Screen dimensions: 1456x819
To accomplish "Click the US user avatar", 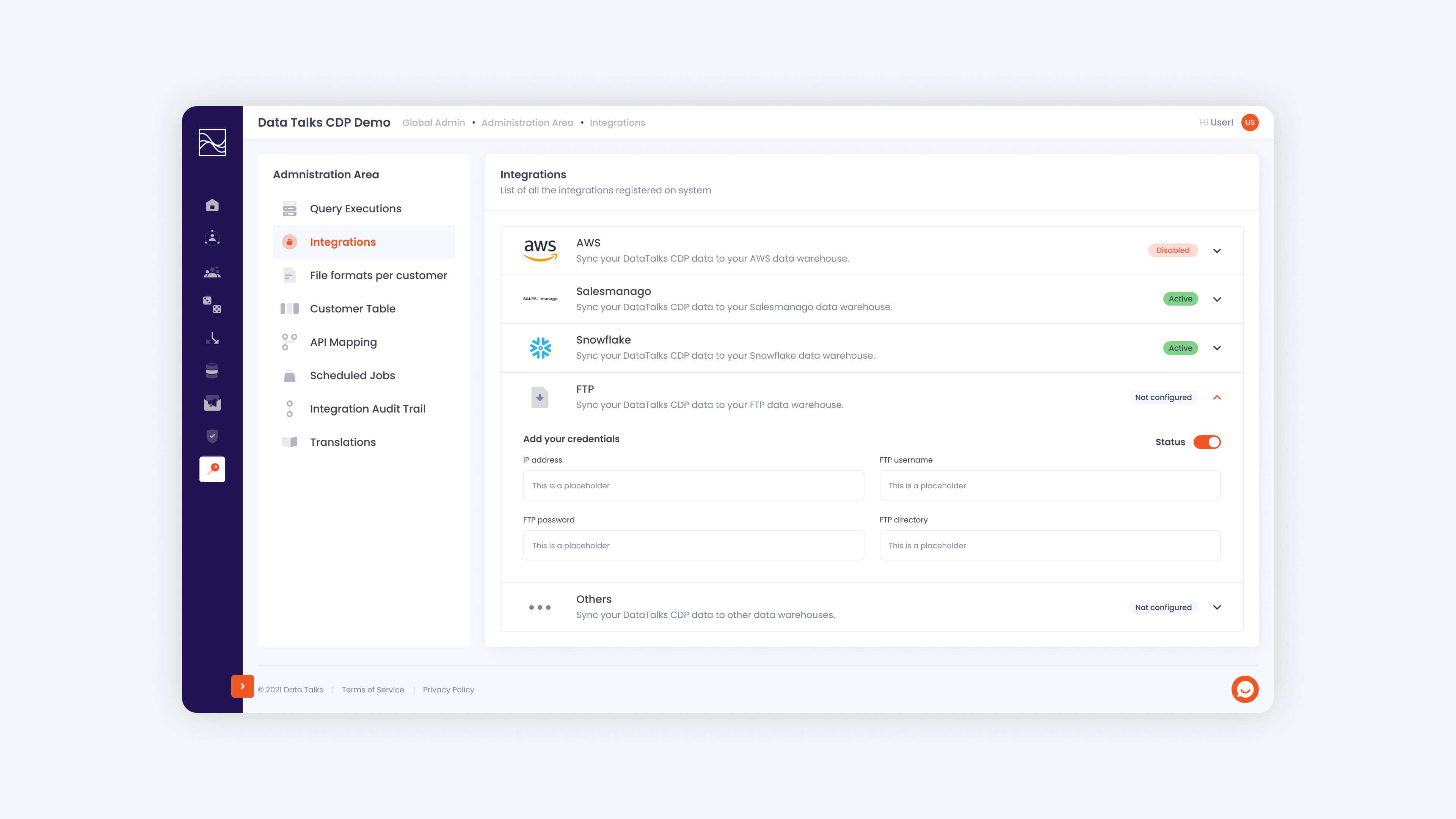I will [1250, 122].
